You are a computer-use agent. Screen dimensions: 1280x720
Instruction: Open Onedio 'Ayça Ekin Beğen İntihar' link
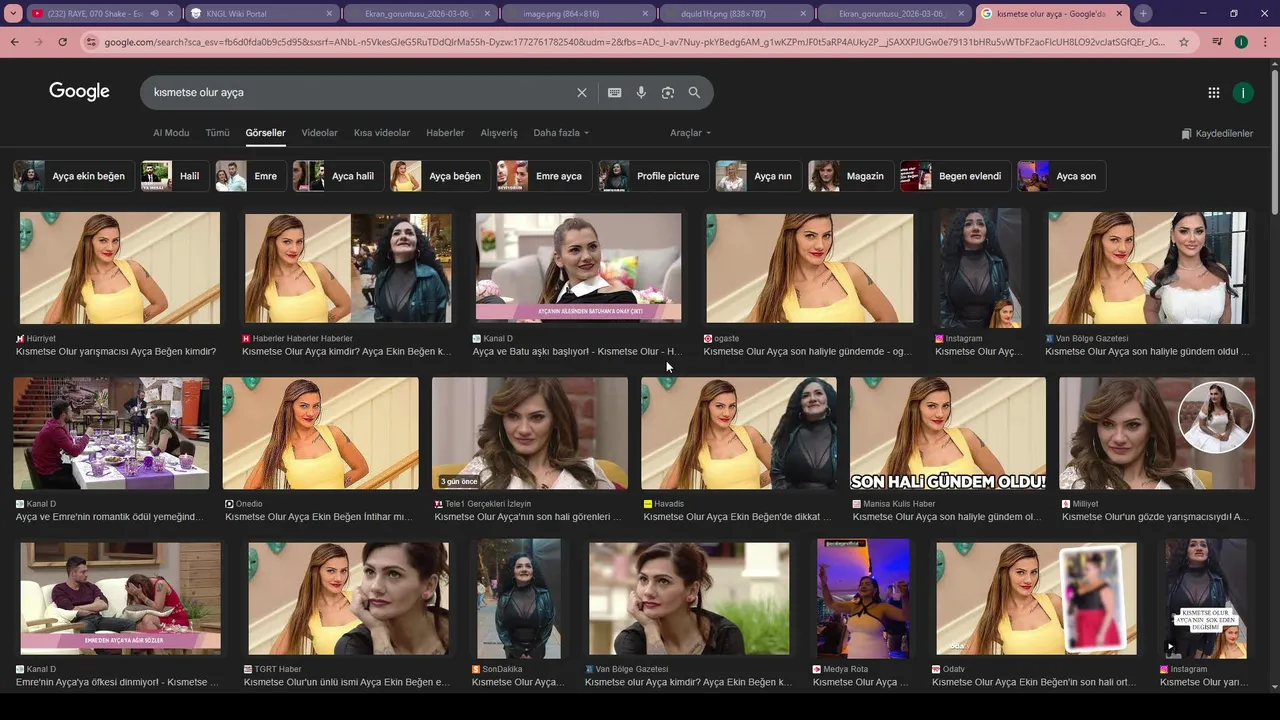[x=319, y=517]
